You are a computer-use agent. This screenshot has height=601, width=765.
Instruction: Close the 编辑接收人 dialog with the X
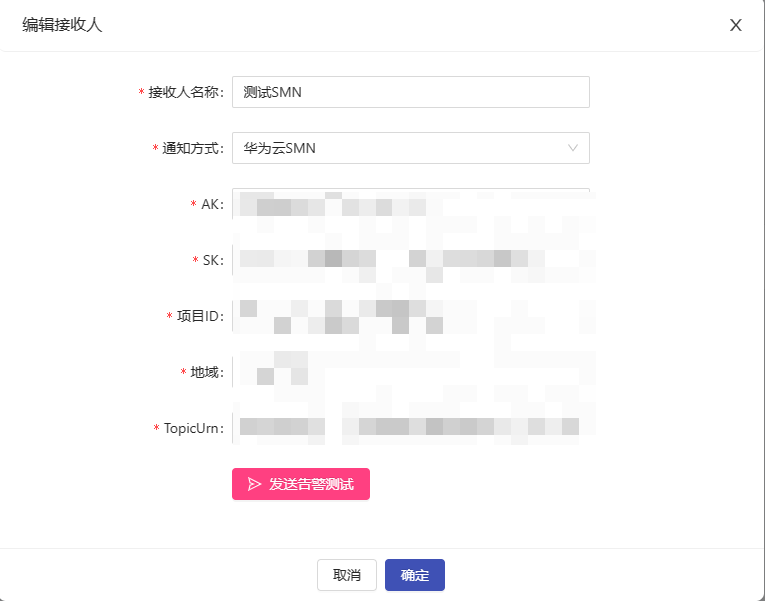[x=736, y=25]
